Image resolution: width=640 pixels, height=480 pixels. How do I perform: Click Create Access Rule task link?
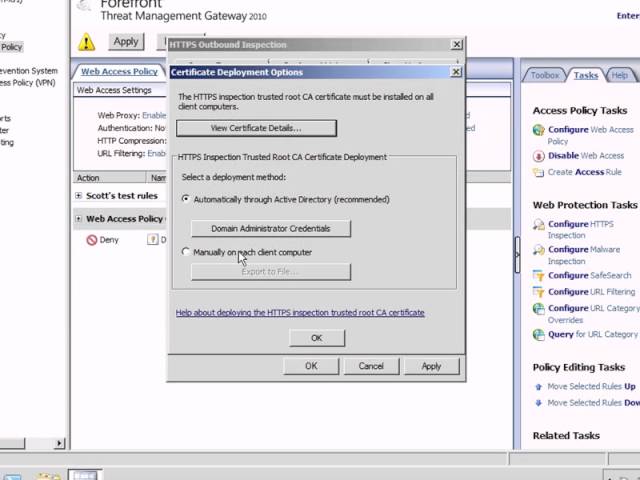coord(584,172)
